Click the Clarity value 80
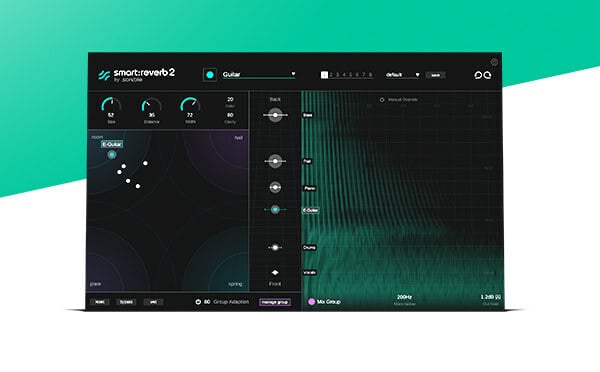600x372 pixels. (x=230, y=115)
